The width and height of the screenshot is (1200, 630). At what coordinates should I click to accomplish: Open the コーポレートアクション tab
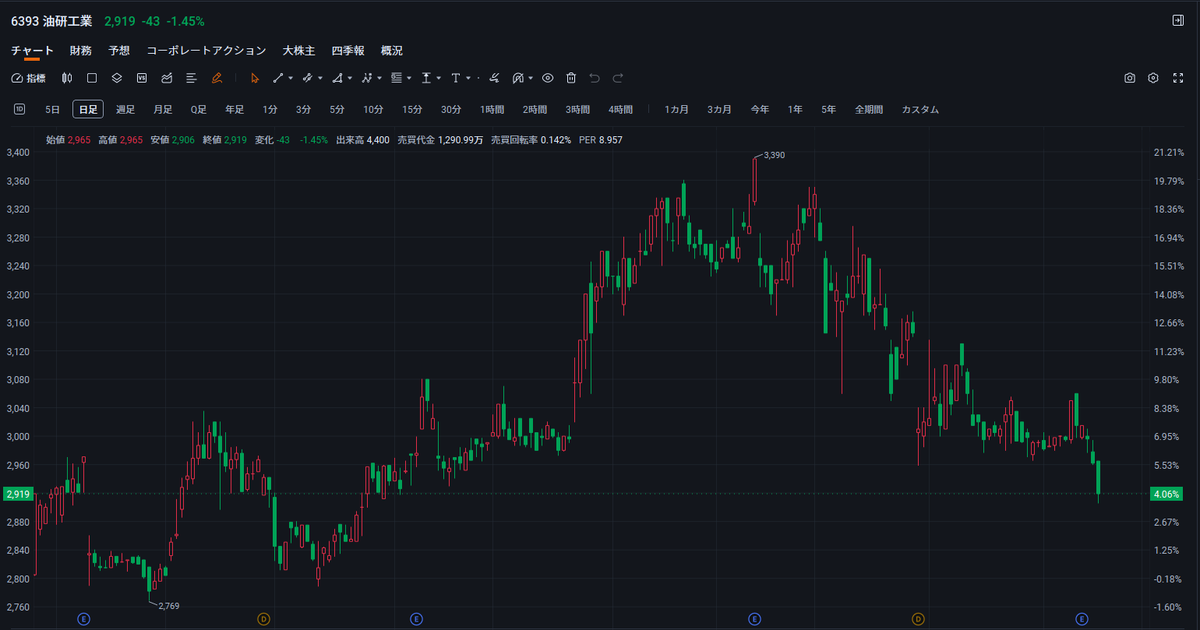[207, 50]
